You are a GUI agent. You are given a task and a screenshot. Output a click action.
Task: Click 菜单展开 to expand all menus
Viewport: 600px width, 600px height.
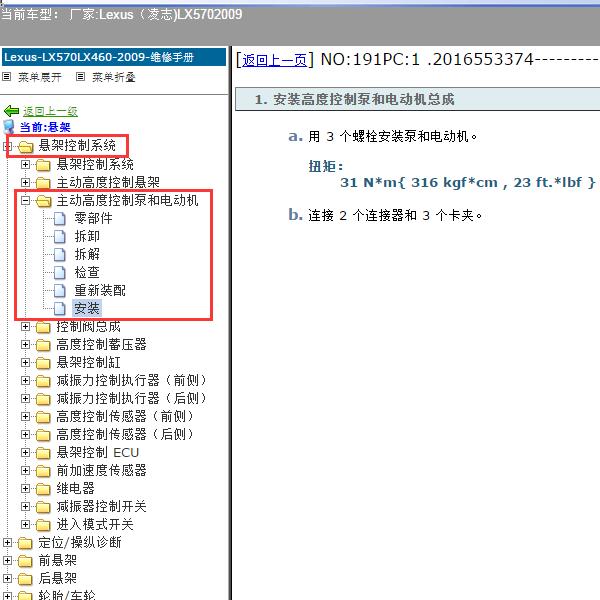pos(39,77)
